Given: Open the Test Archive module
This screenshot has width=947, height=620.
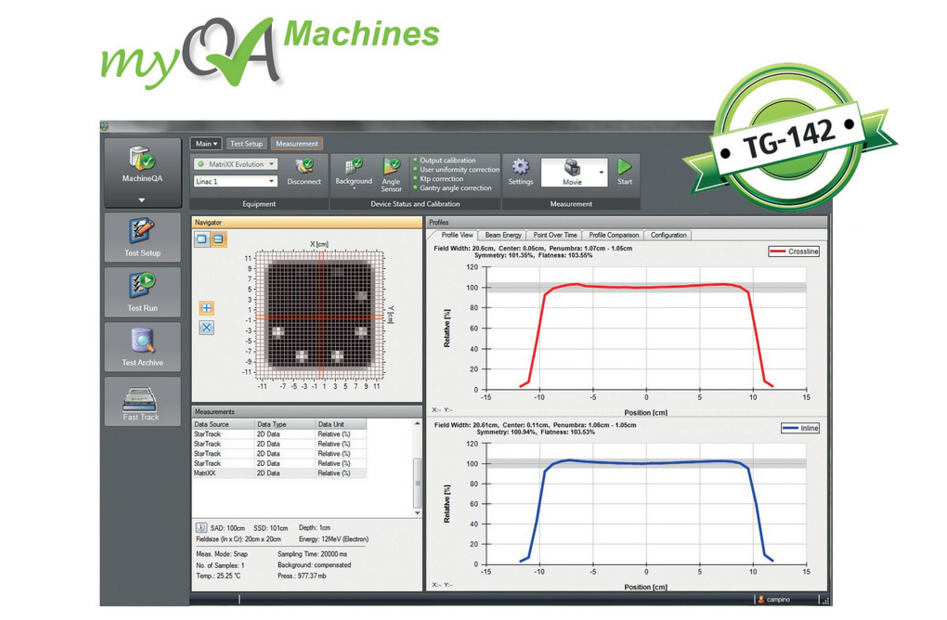Looking at the screenshot, I should point(143,347).
